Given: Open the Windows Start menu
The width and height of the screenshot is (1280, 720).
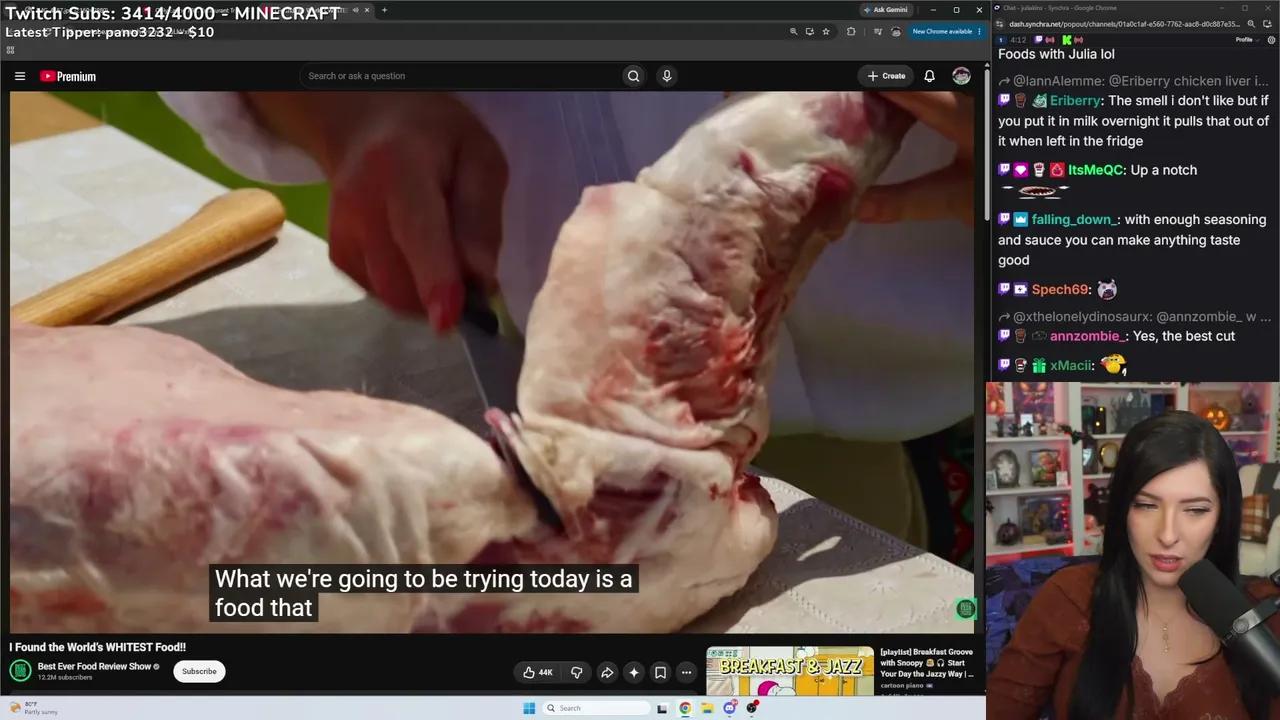Looking at the screenshot, I should pos(529,708).
